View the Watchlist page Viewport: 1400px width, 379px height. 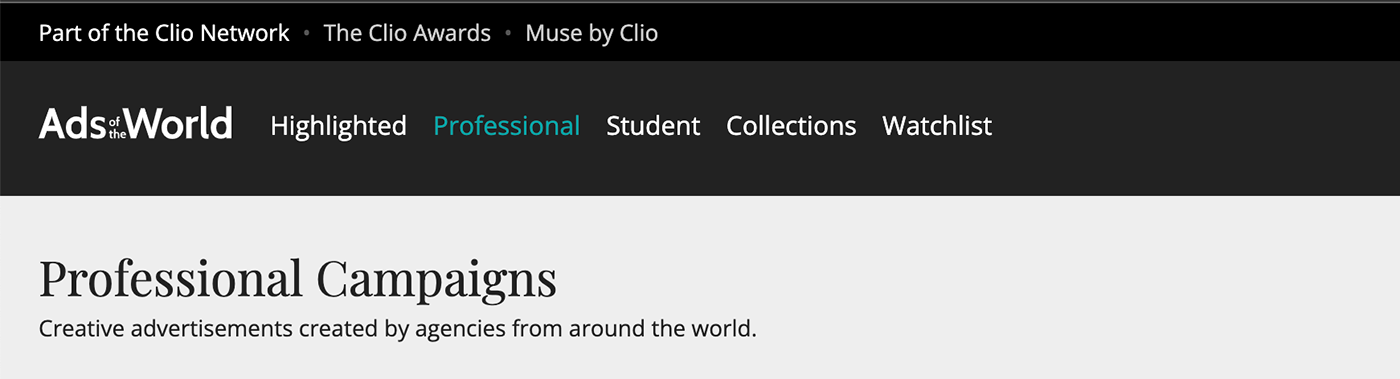(937, 126)
